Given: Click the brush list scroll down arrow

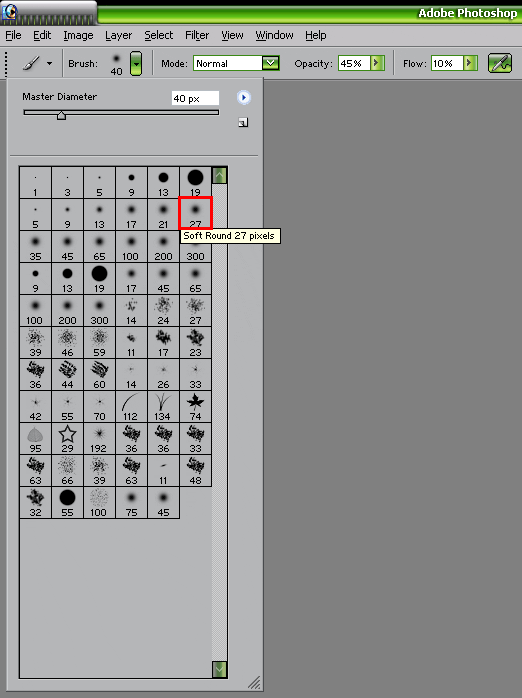Looking at the screenshot, I should (219, 669).
